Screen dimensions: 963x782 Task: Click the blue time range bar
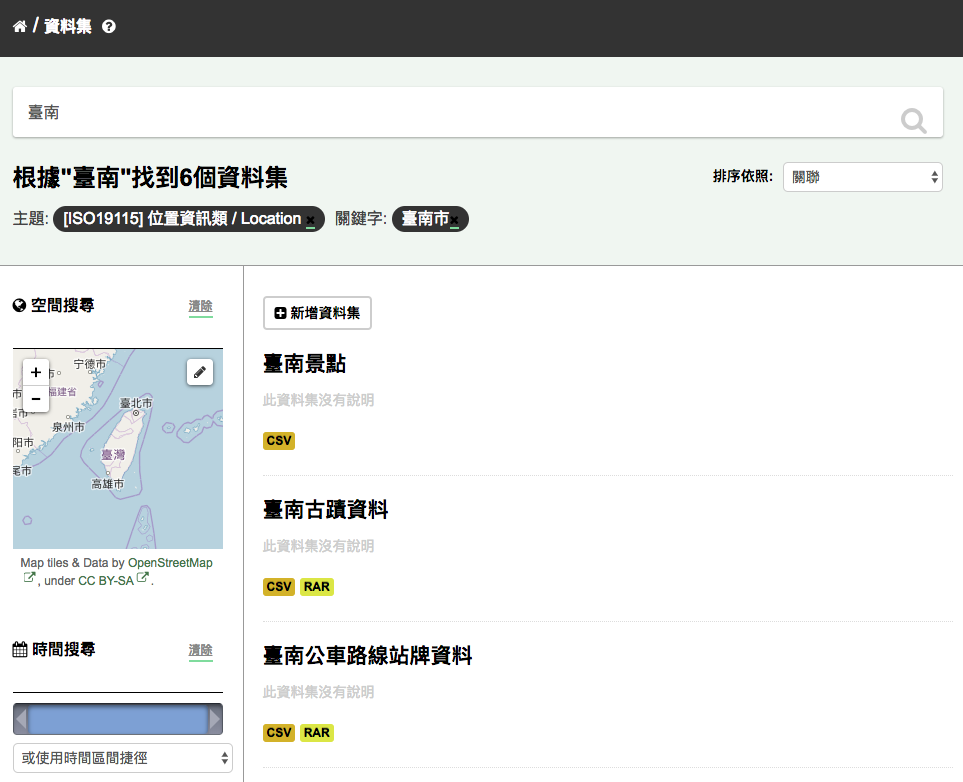[x=118, y=719]
